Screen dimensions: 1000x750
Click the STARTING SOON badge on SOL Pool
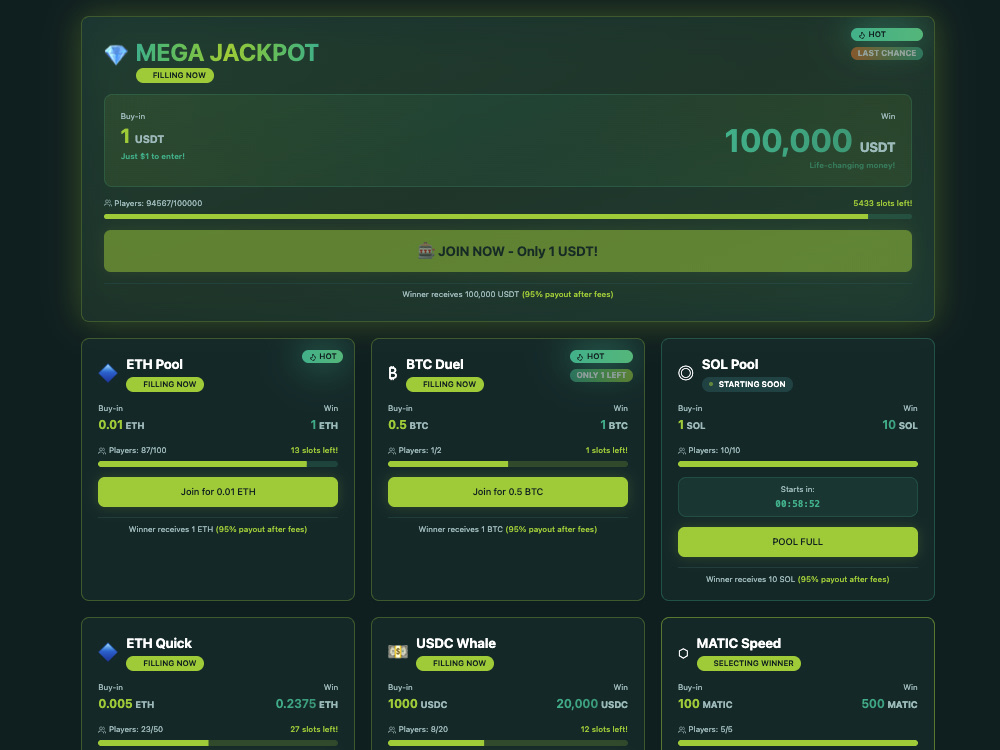[747, 385]
